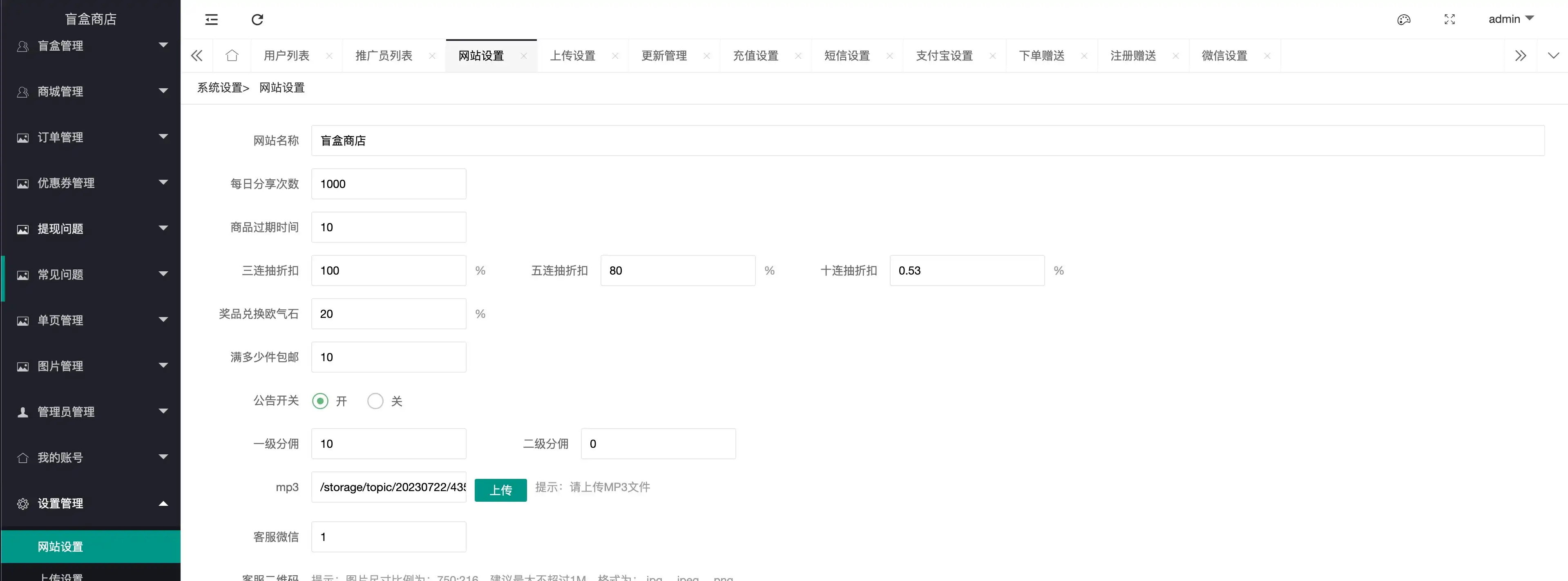1568x581 pixels.
Task: Open the tab operations dropdown chevron
Action: 1553,56
